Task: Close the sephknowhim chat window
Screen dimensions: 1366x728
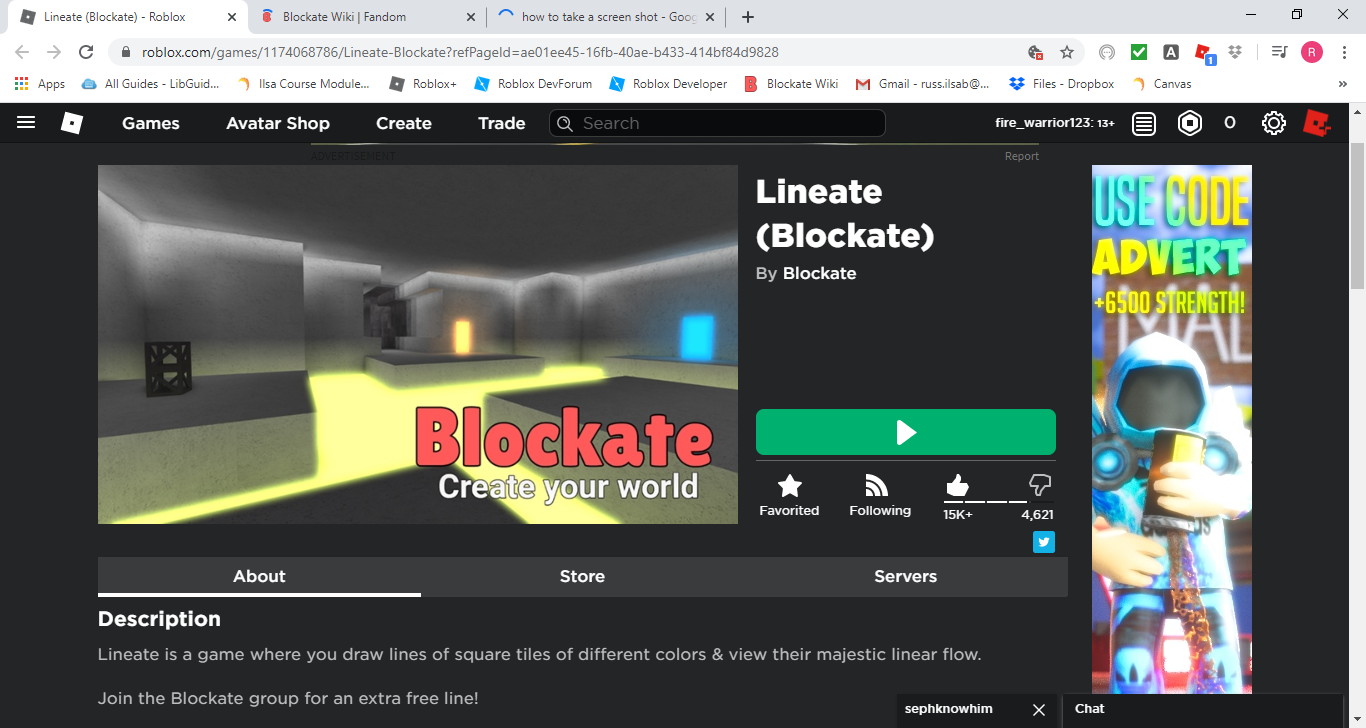Action: pyautogui.click(x=1039, y=710)
